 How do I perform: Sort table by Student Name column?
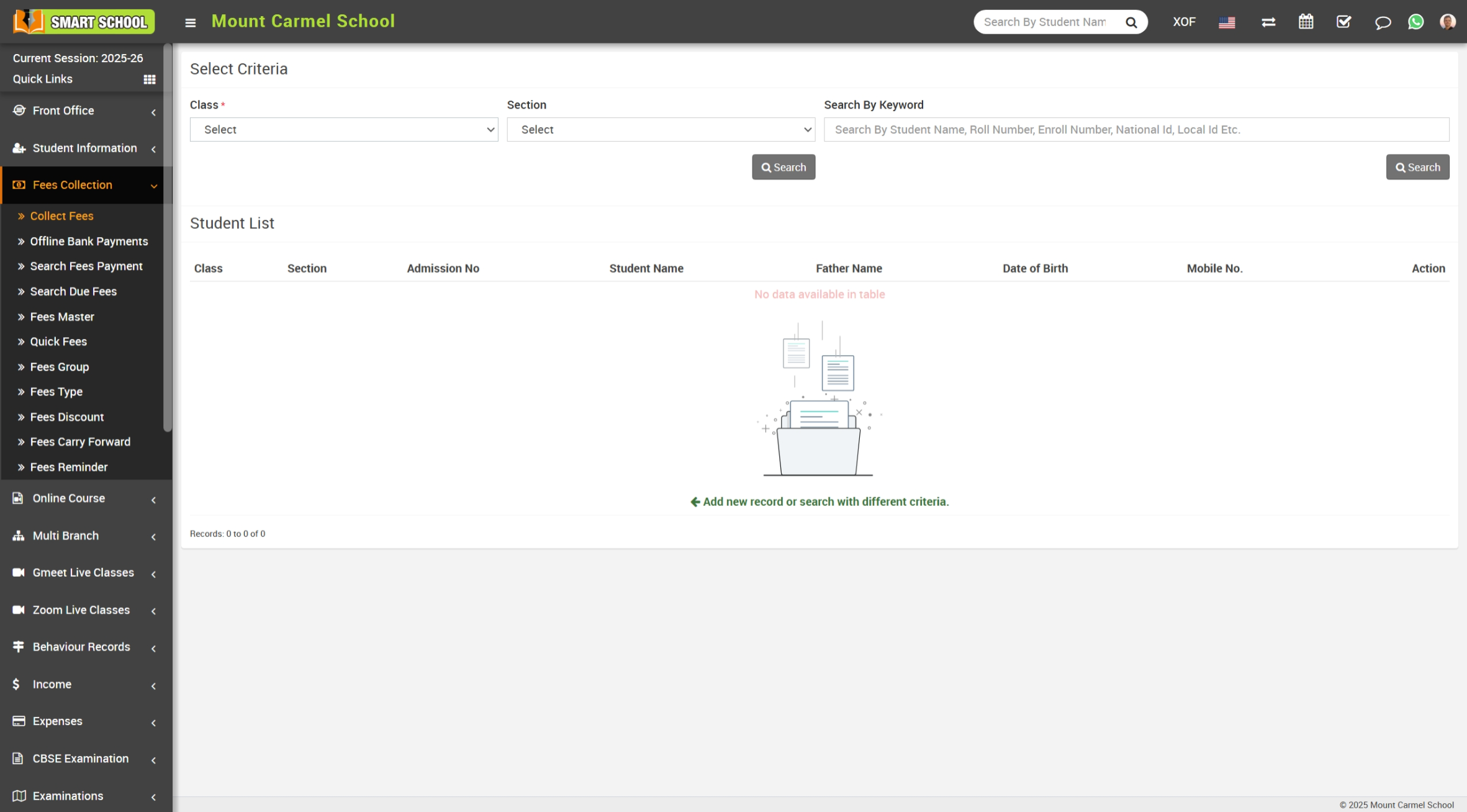click(646, 268)
